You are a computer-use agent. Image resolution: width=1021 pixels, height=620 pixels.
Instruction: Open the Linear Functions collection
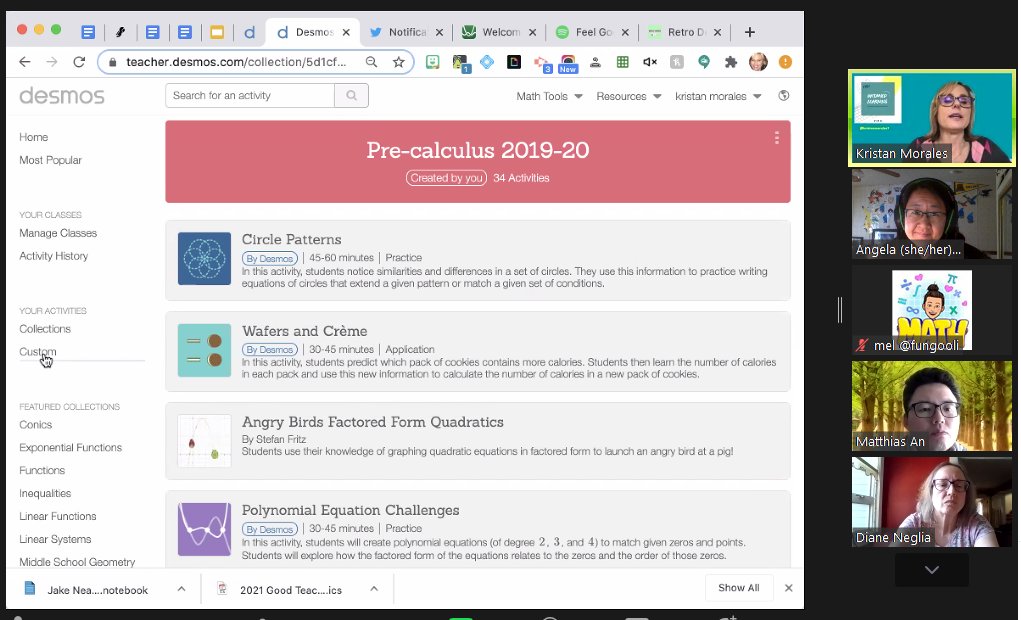[x=57, y=516]
